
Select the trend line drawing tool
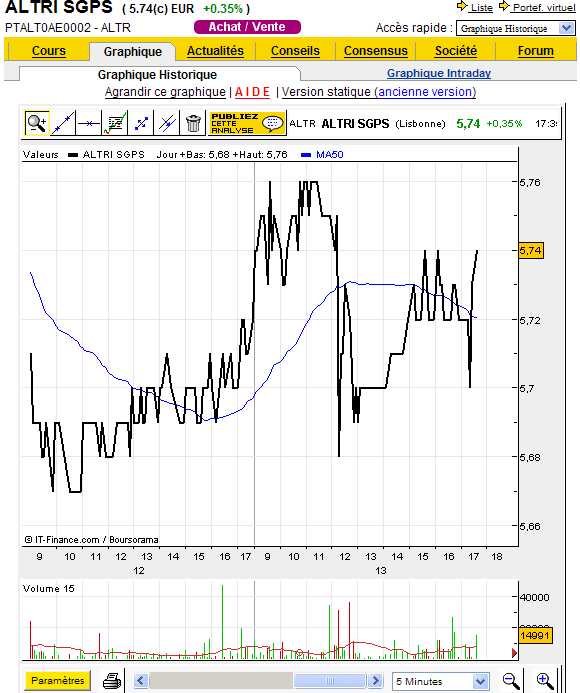click(63, 123)
